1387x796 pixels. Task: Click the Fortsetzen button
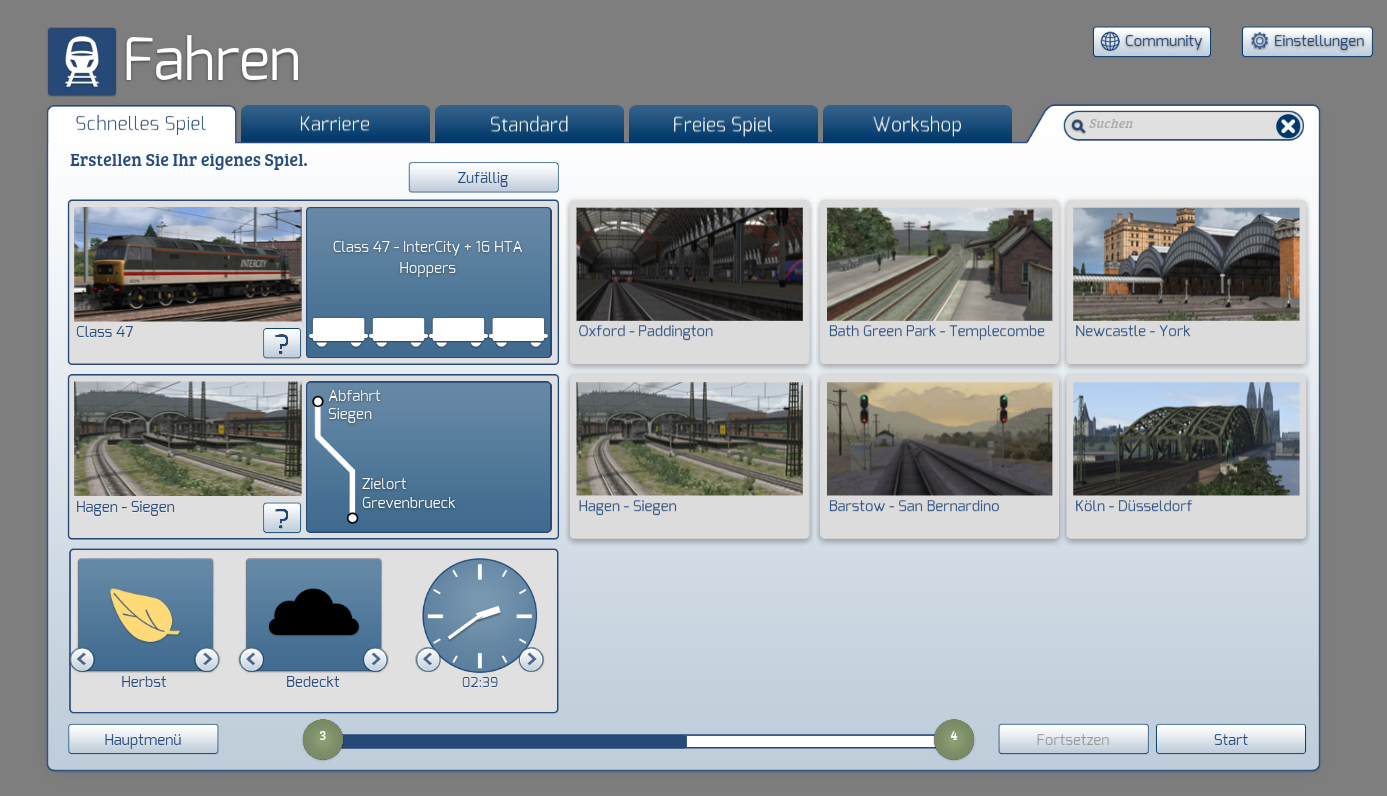1074,740
